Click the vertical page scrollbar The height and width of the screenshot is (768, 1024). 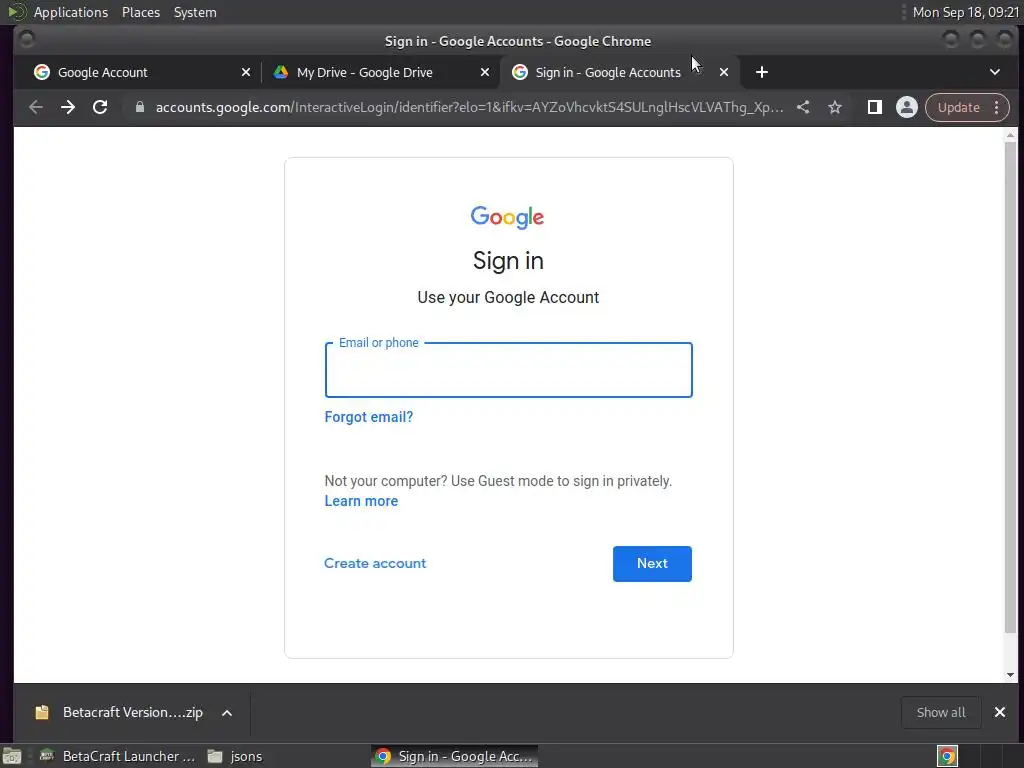1010,388
